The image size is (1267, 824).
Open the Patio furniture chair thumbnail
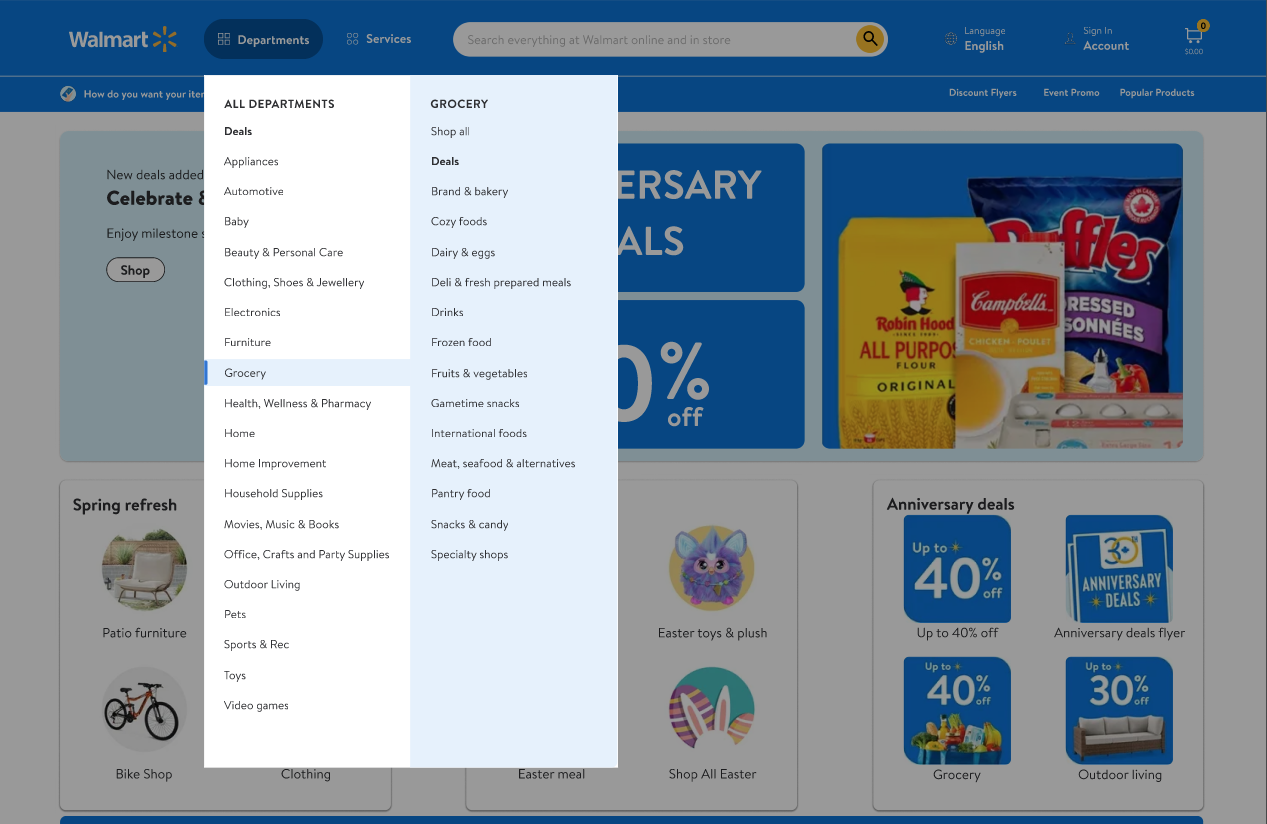click(x=144, y=568)
